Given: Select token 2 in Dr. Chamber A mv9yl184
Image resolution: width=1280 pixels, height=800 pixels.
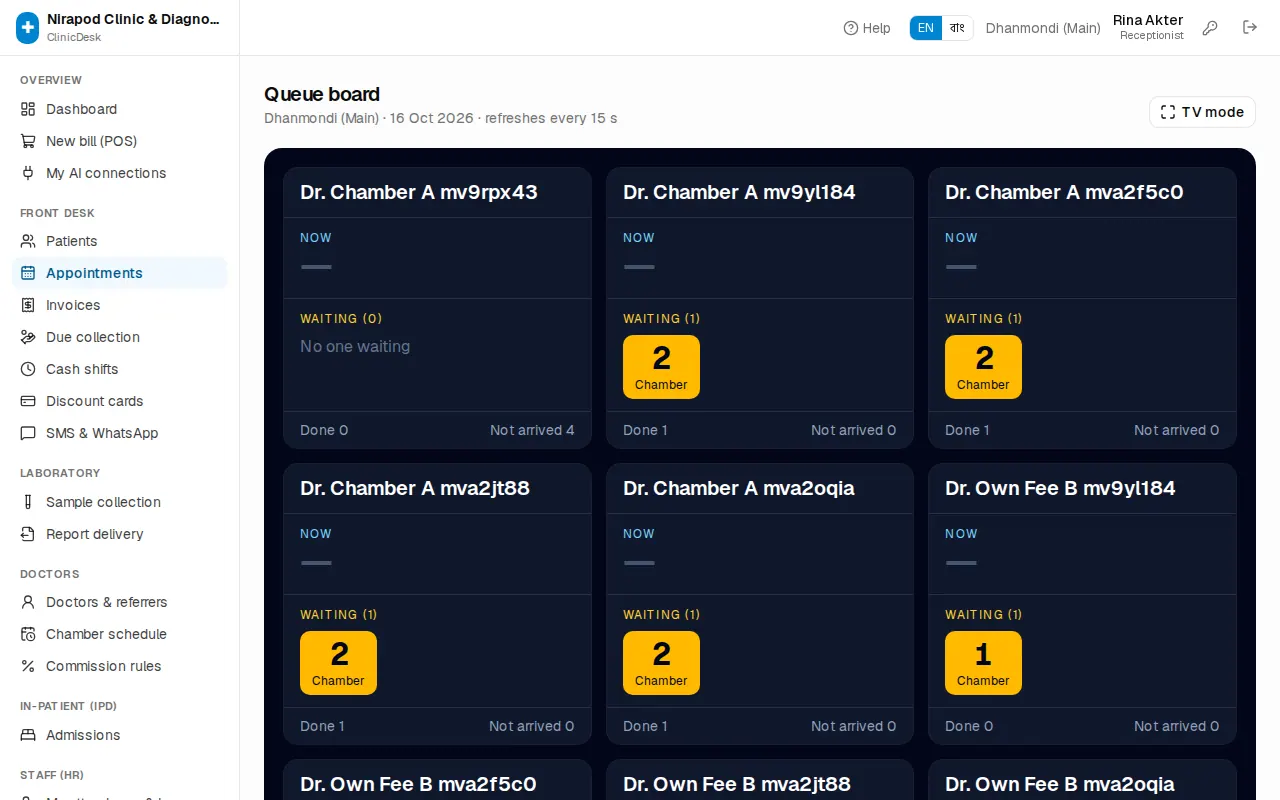Looking at the screenshot, I should (x=661, y=367).
